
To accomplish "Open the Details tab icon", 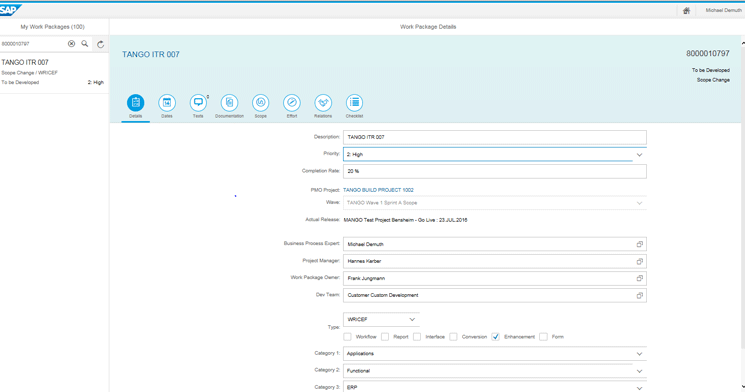I will point(135,103).
